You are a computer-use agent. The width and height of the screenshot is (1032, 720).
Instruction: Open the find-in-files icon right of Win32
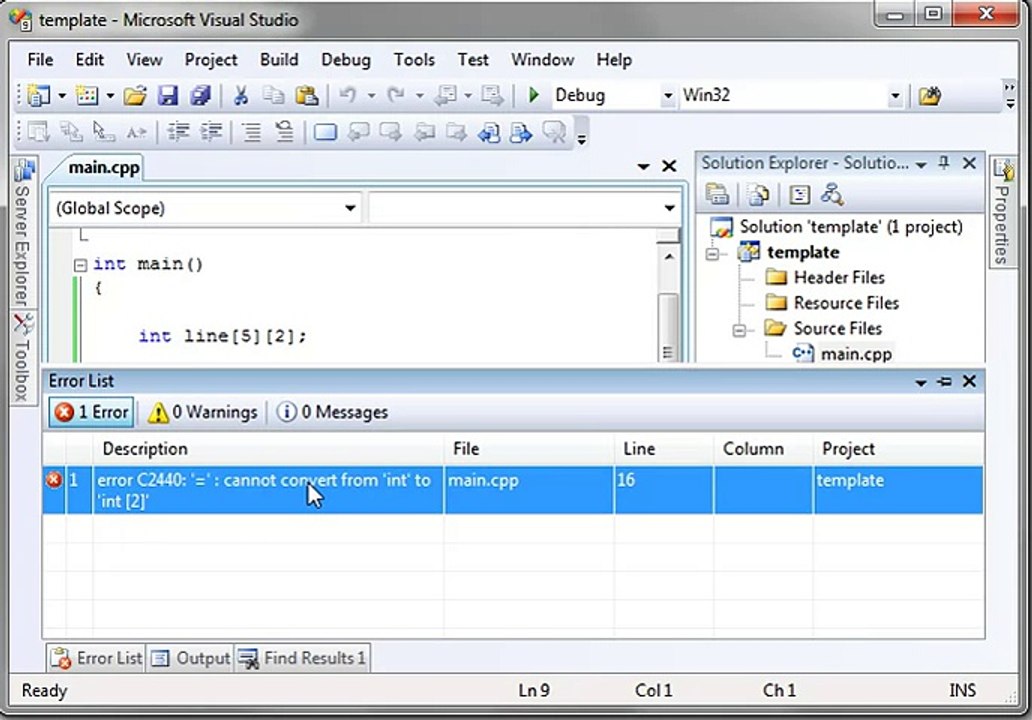(x=930, y=96)
